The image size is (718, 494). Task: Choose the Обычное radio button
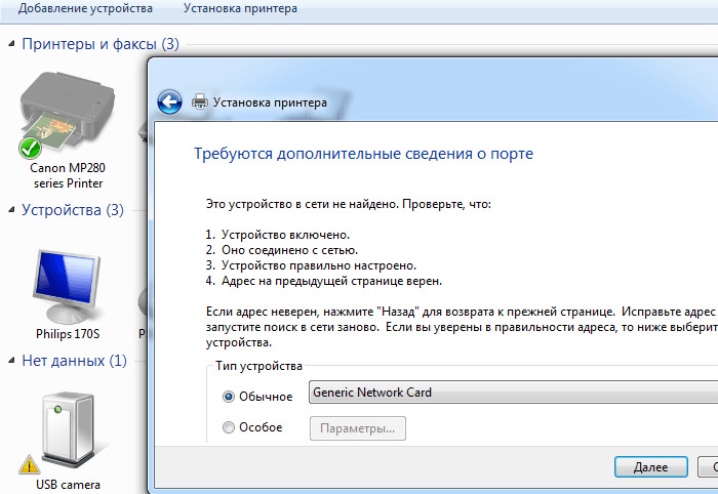pos(228,396)
